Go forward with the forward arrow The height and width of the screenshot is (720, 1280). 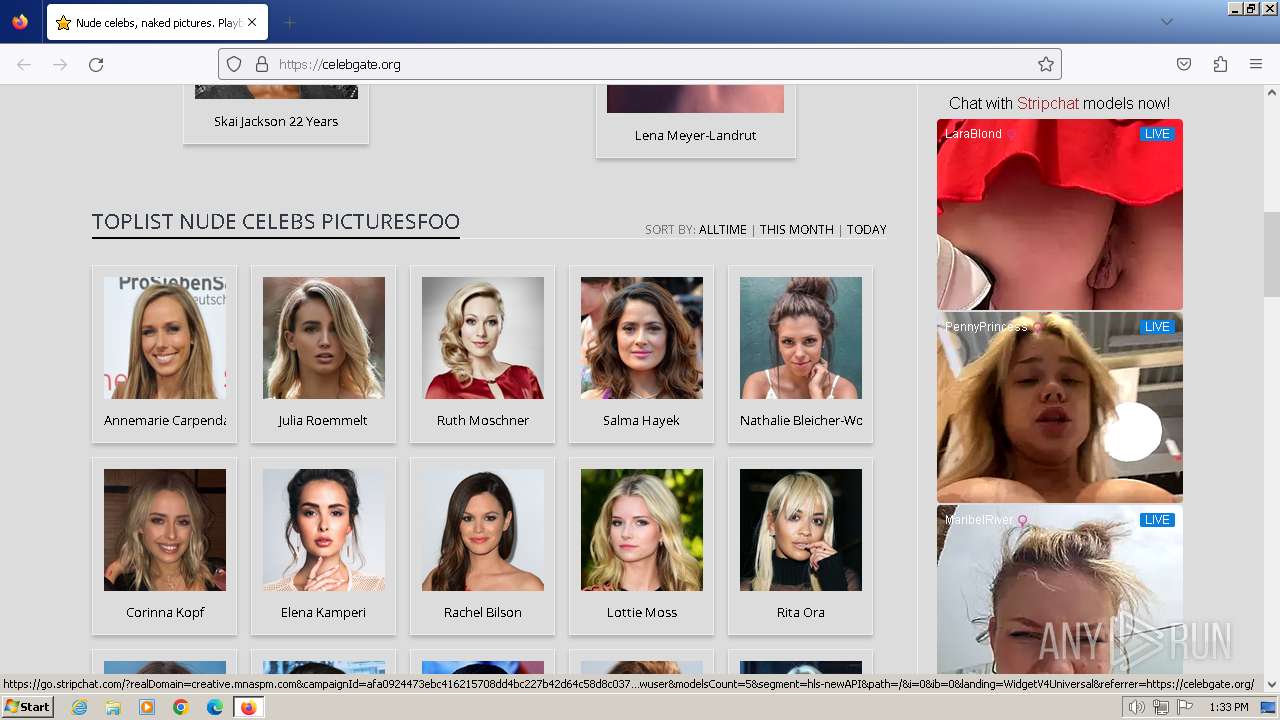(x=60, y=64)
